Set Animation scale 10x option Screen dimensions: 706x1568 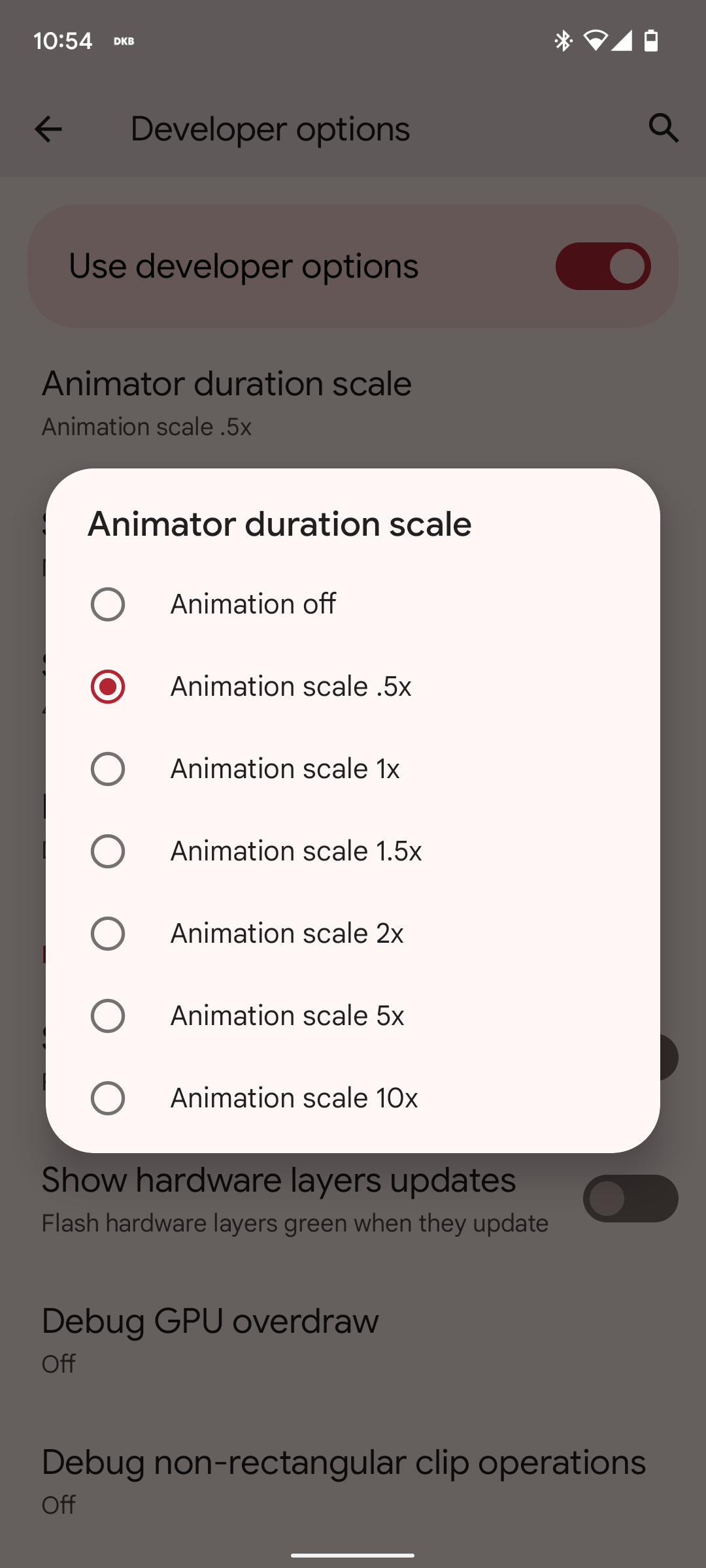point(108,1098)
